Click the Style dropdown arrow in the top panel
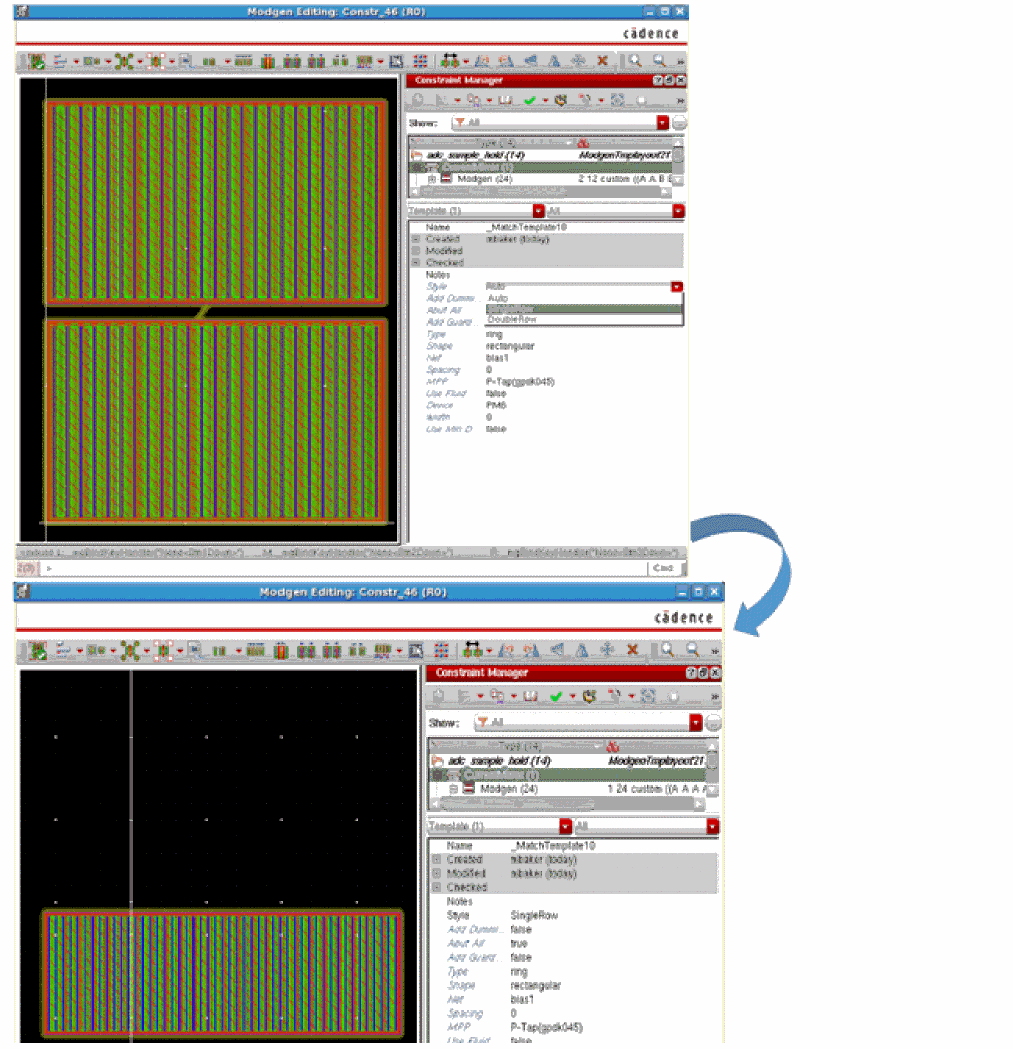 tap(677, 286)
